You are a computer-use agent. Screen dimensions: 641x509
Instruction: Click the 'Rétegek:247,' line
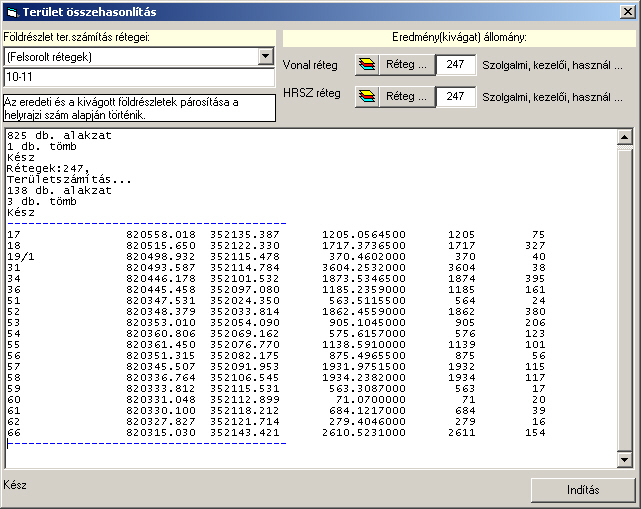48,168
